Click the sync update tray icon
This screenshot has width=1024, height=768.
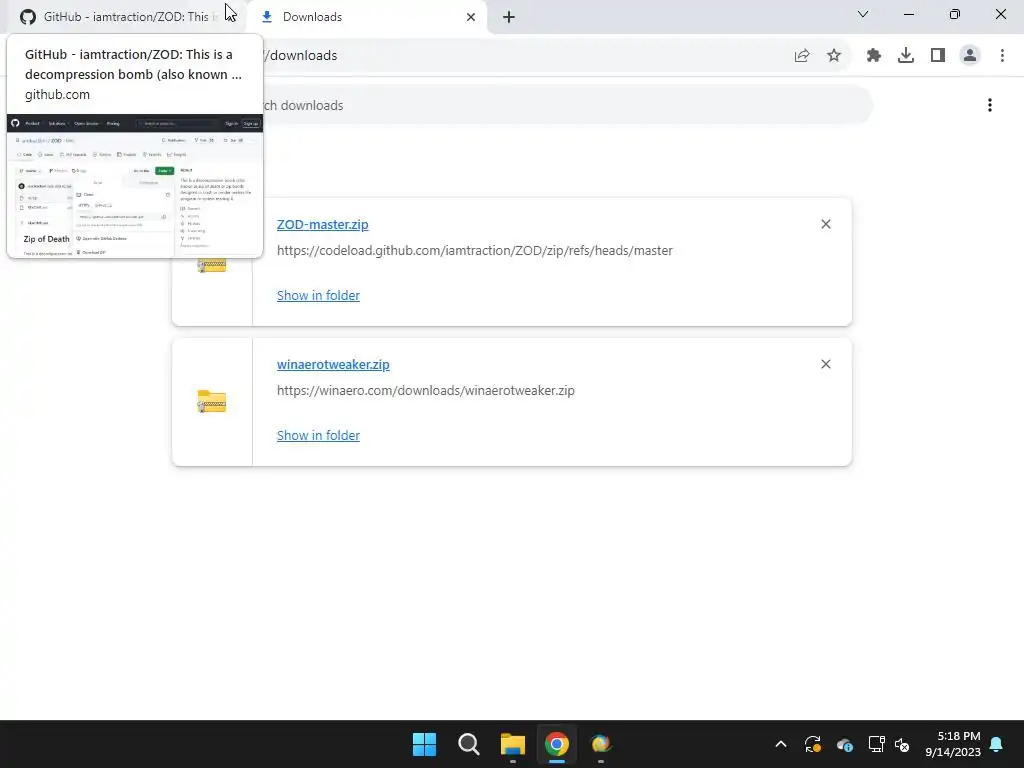[812, 744]
